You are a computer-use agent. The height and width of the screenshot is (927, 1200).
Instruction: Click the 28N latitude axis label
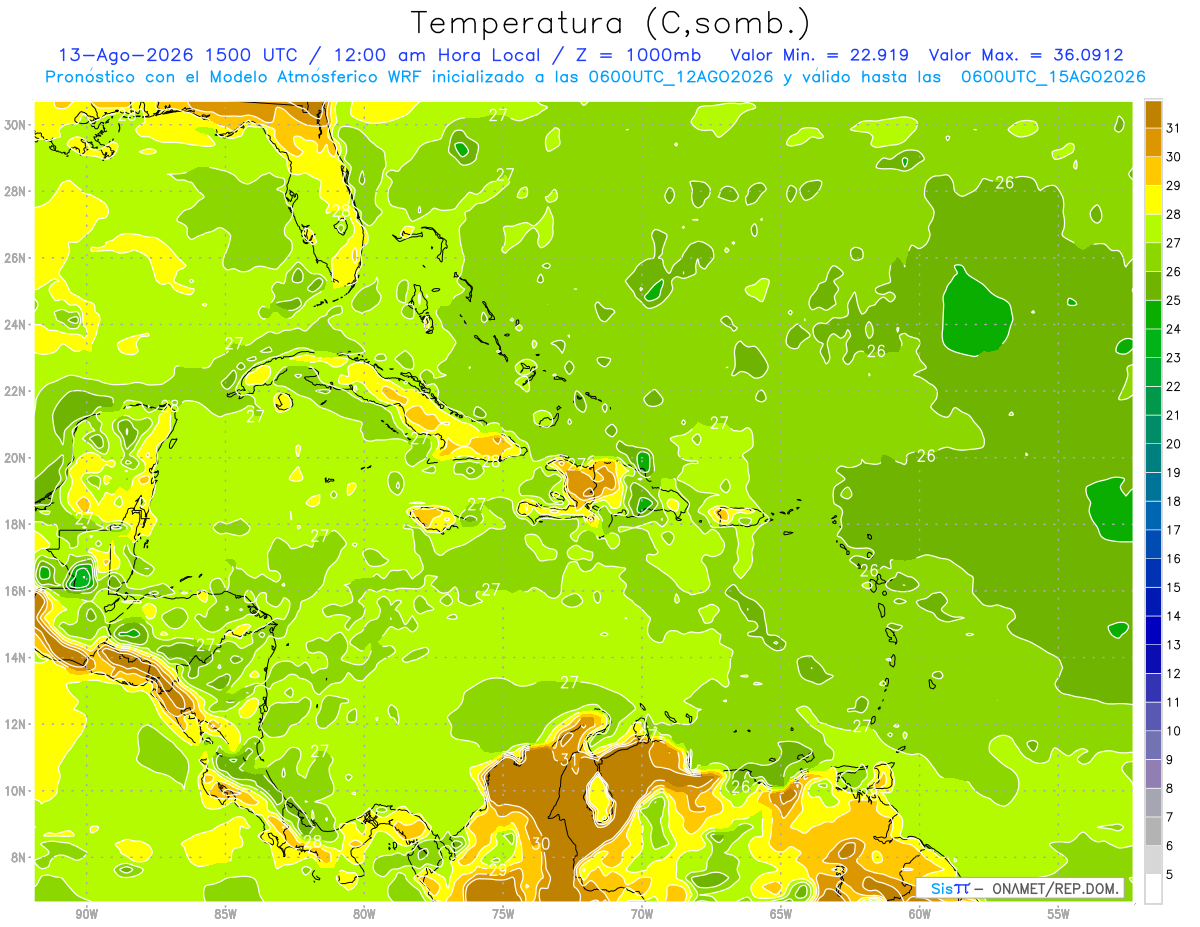(x=17, y=191)
